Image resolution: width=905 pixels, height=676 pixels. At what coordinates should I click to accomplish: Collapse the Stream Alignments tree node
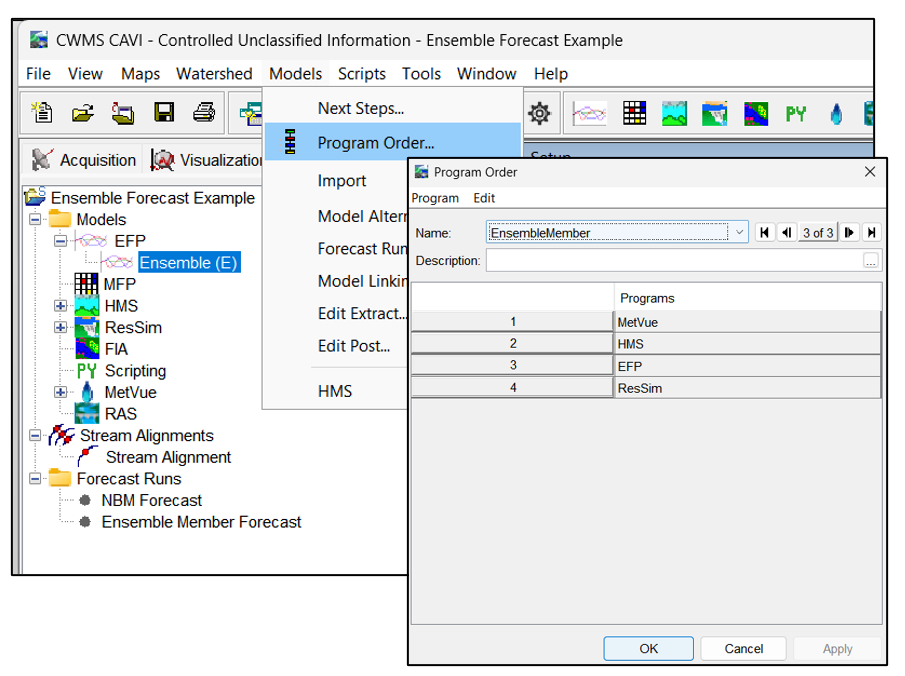35,435
